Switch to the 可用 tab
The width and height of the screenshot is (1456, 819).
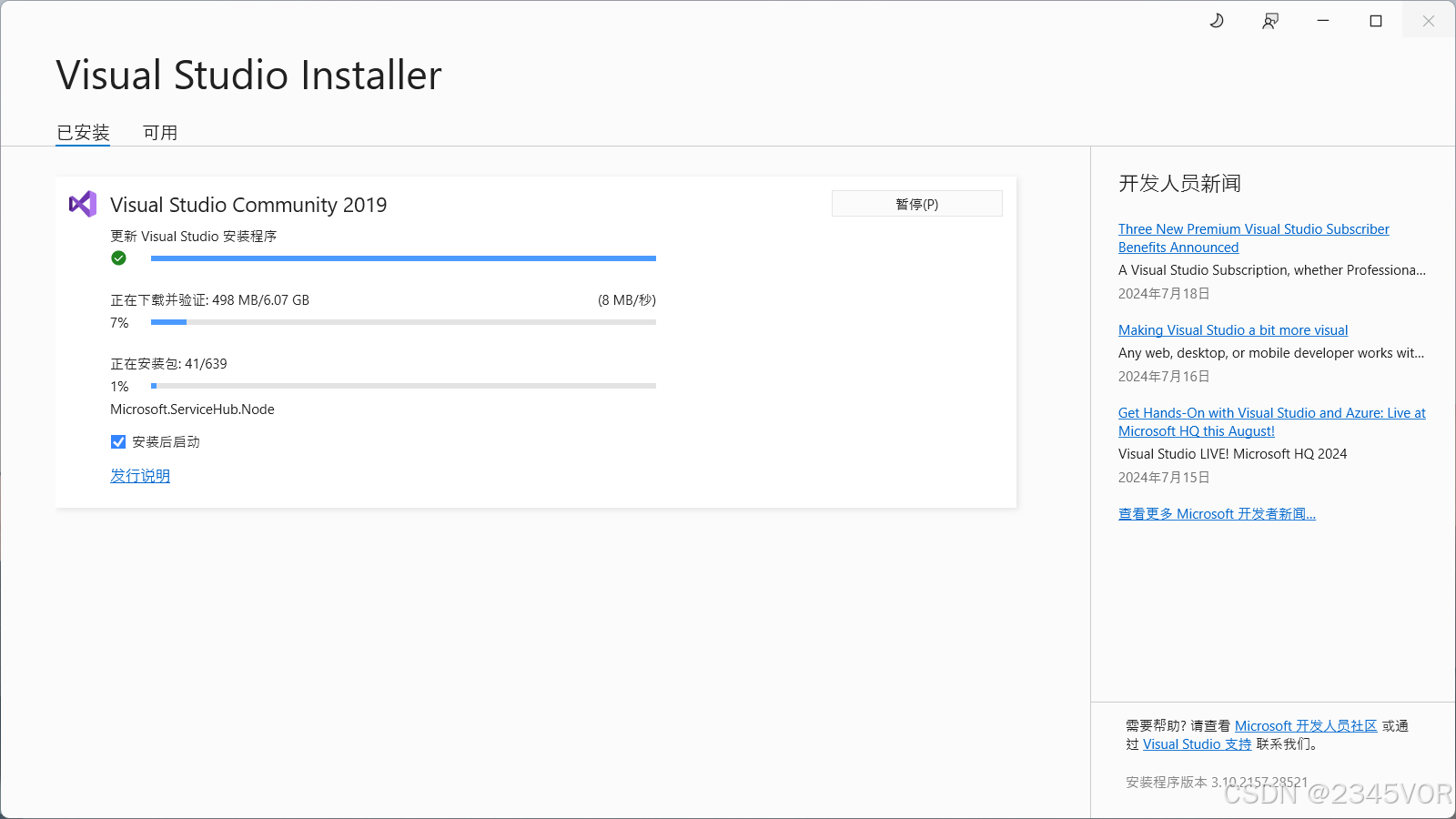160,133
